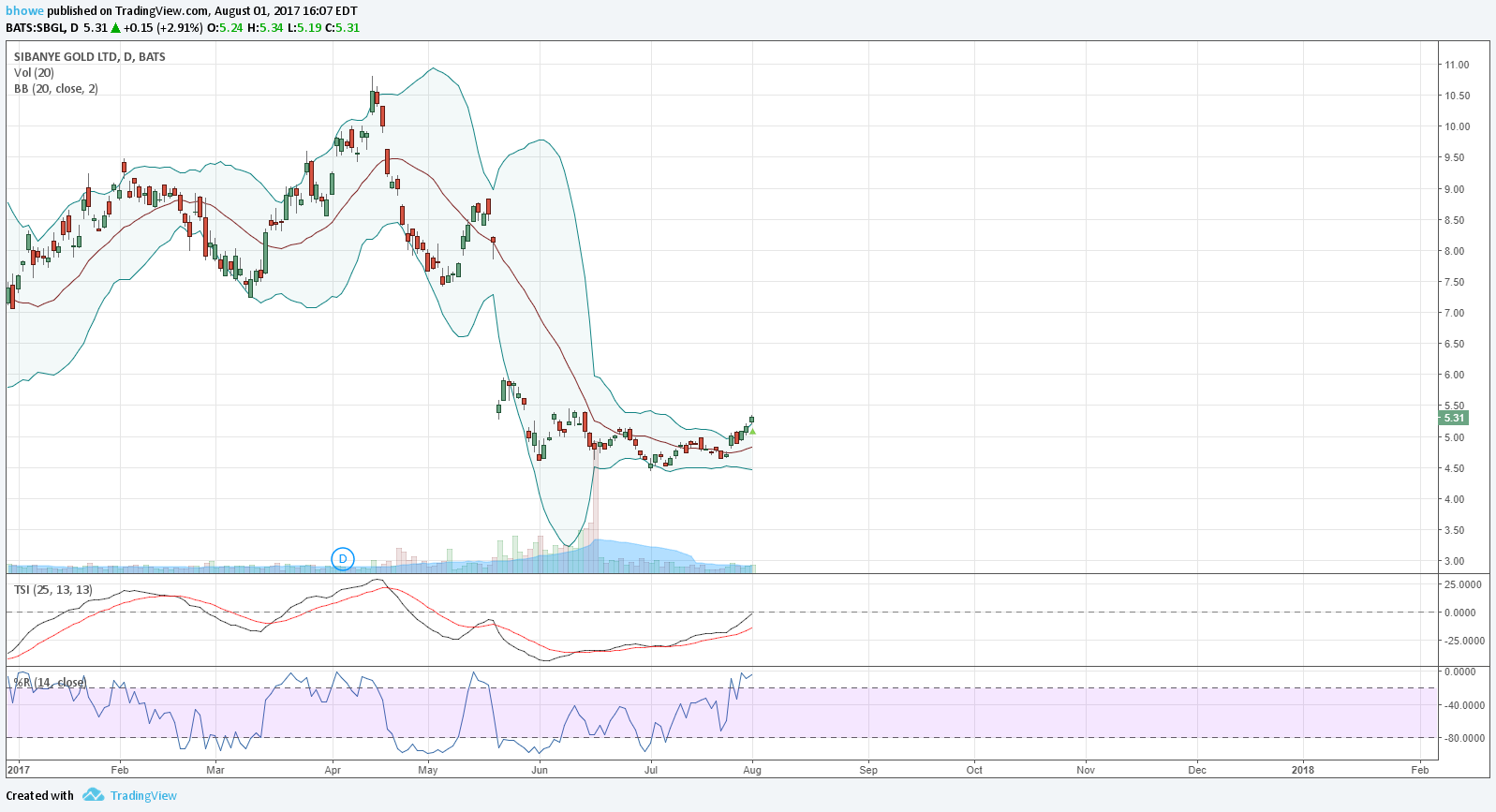Click the 25.0000 TSI scale label
This screenshot has width=1496, height=812.
coord(1463,584)
